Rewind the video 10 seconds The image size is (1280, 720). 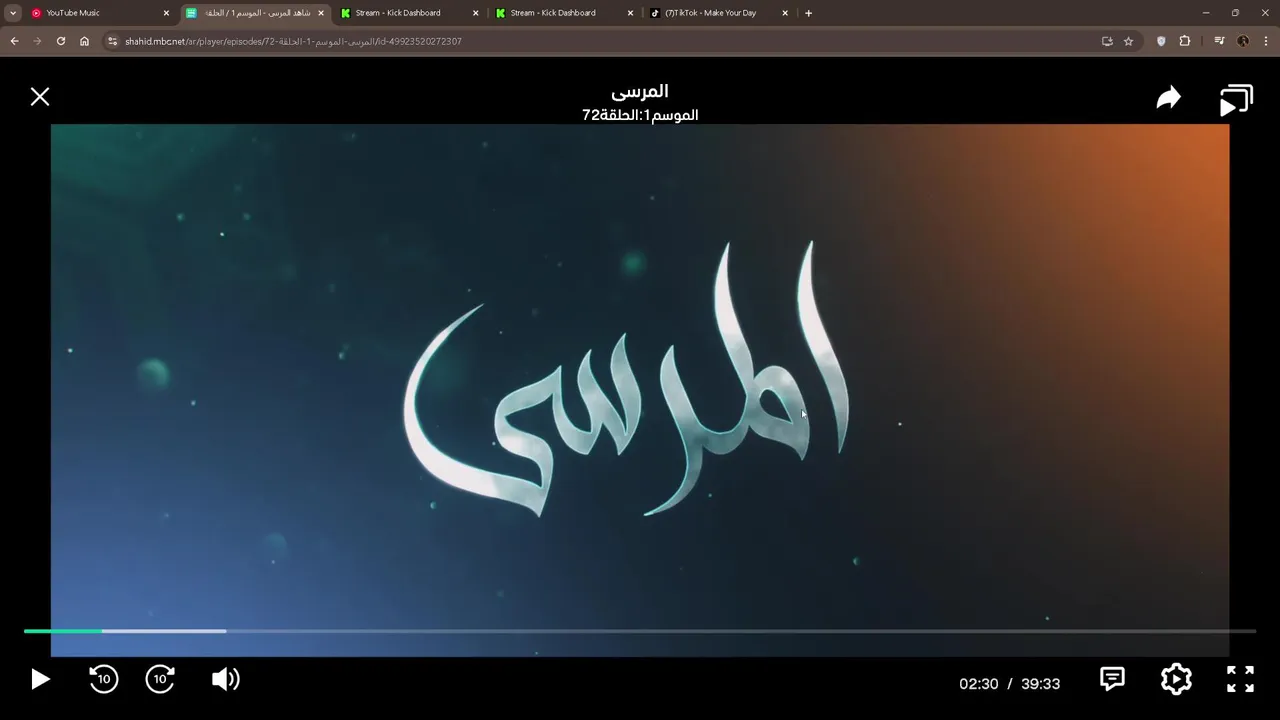pos(103,679)
